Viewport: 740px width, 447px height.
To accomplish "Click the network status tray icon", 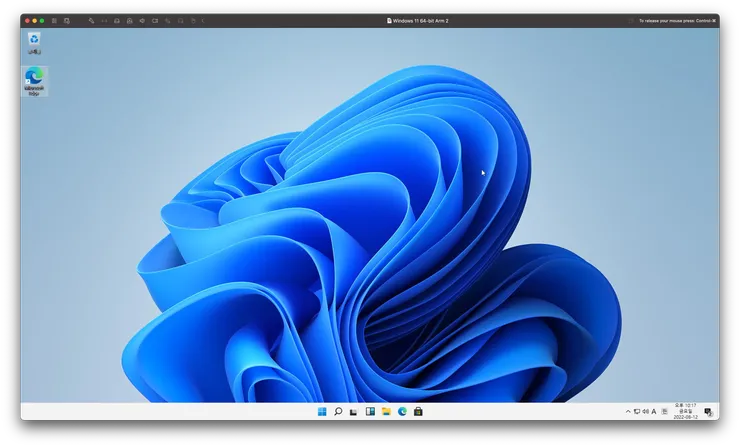I will 637,412.
